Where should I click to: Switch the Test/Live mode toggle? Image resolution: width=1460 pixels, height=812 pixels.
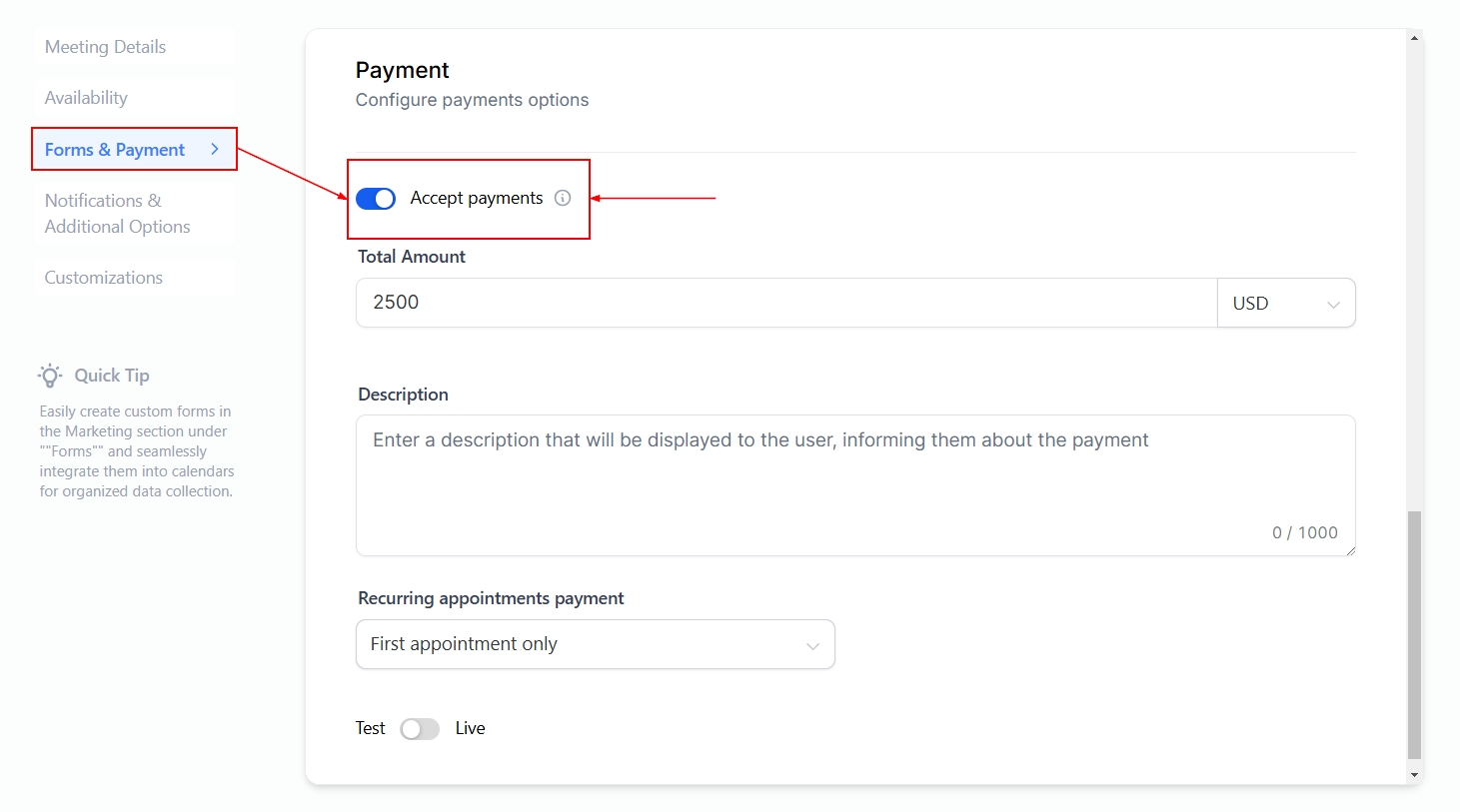[x=420, y=729]
